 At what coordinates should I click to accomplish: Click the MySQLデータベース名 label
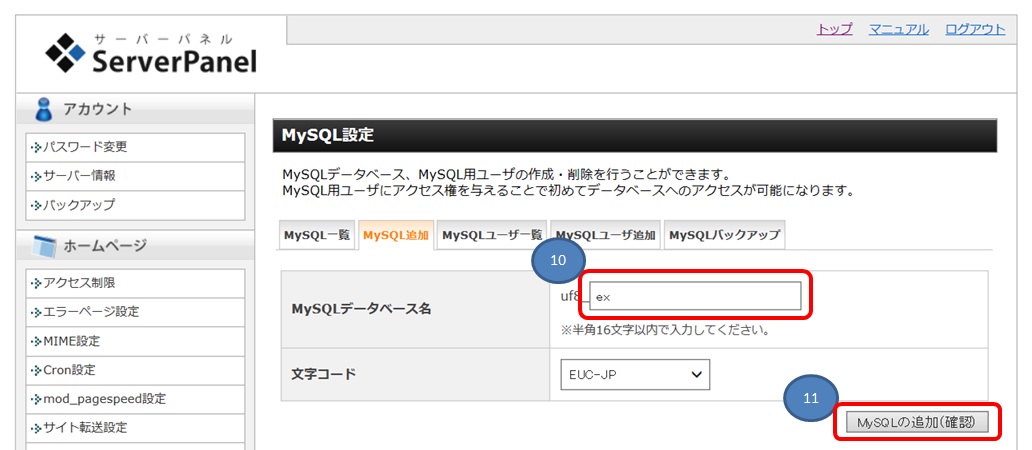tap(361, 309)
